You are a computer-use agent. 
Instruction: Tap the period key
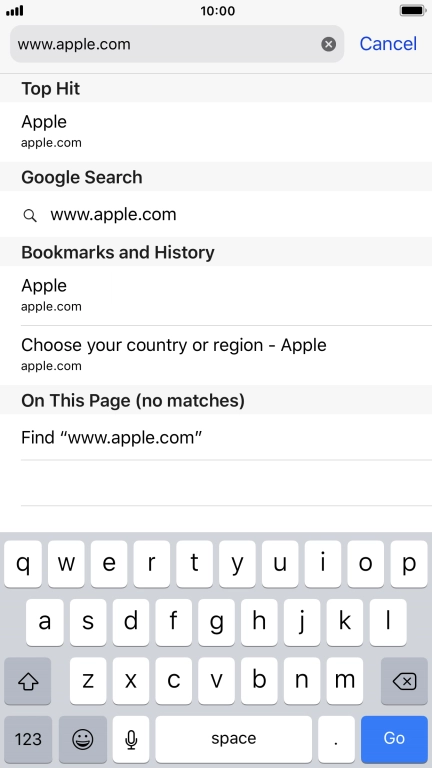[x=336, y=739]
